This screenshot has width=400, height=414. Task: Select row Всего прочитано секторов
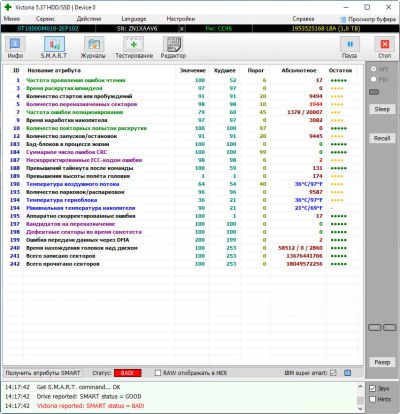pos(183,264)
